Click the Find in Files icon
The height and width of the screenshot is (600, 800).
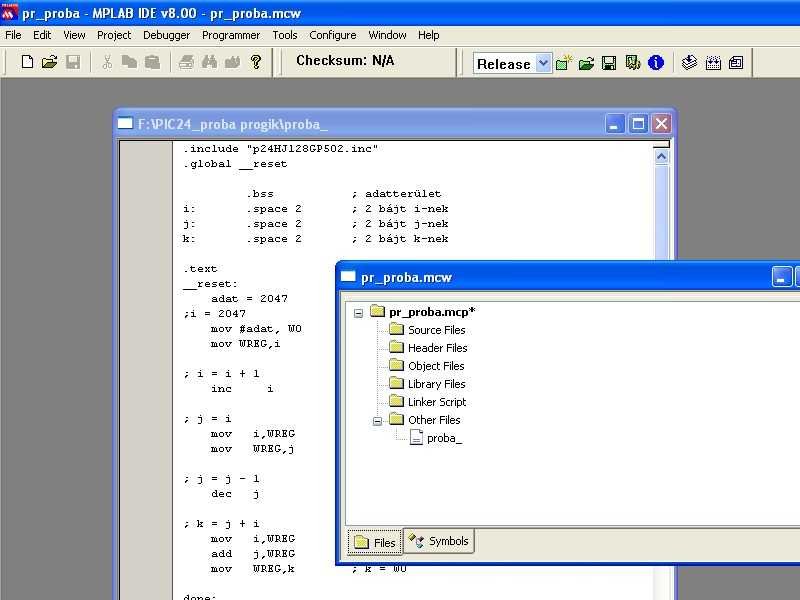click(232, 62)
